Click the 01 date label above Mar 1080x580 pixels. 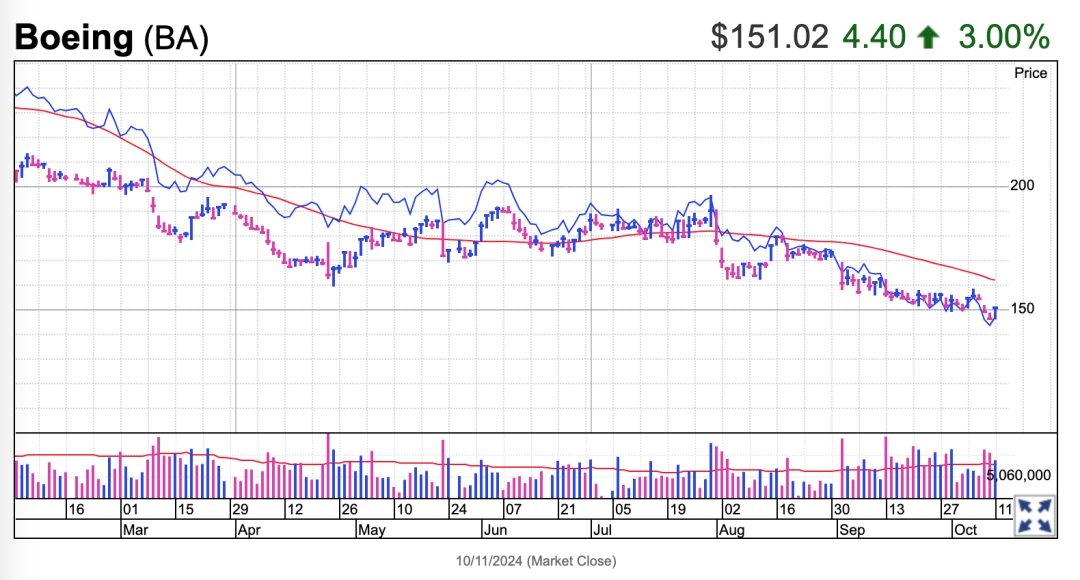130,510
